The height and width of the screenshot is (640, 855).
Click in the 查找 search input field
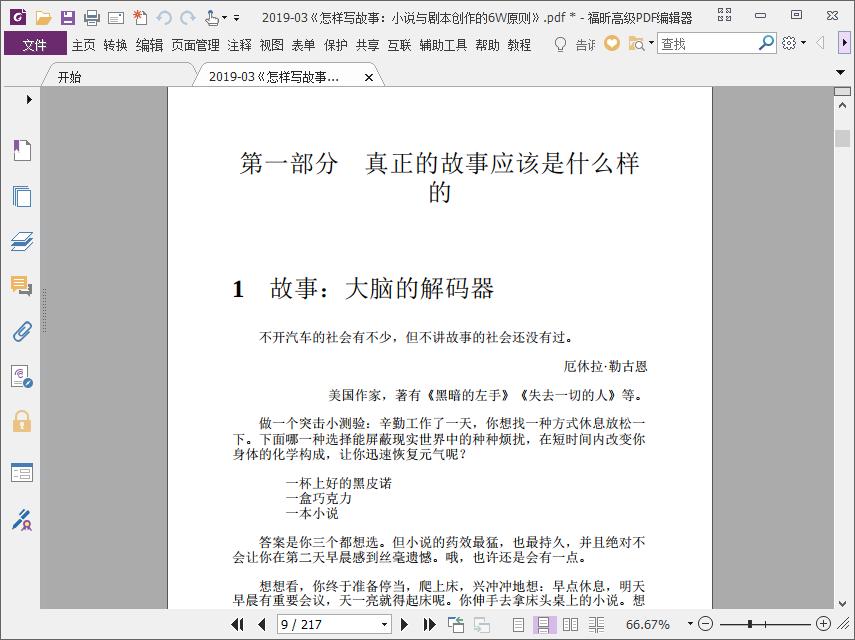click(707, 43)
